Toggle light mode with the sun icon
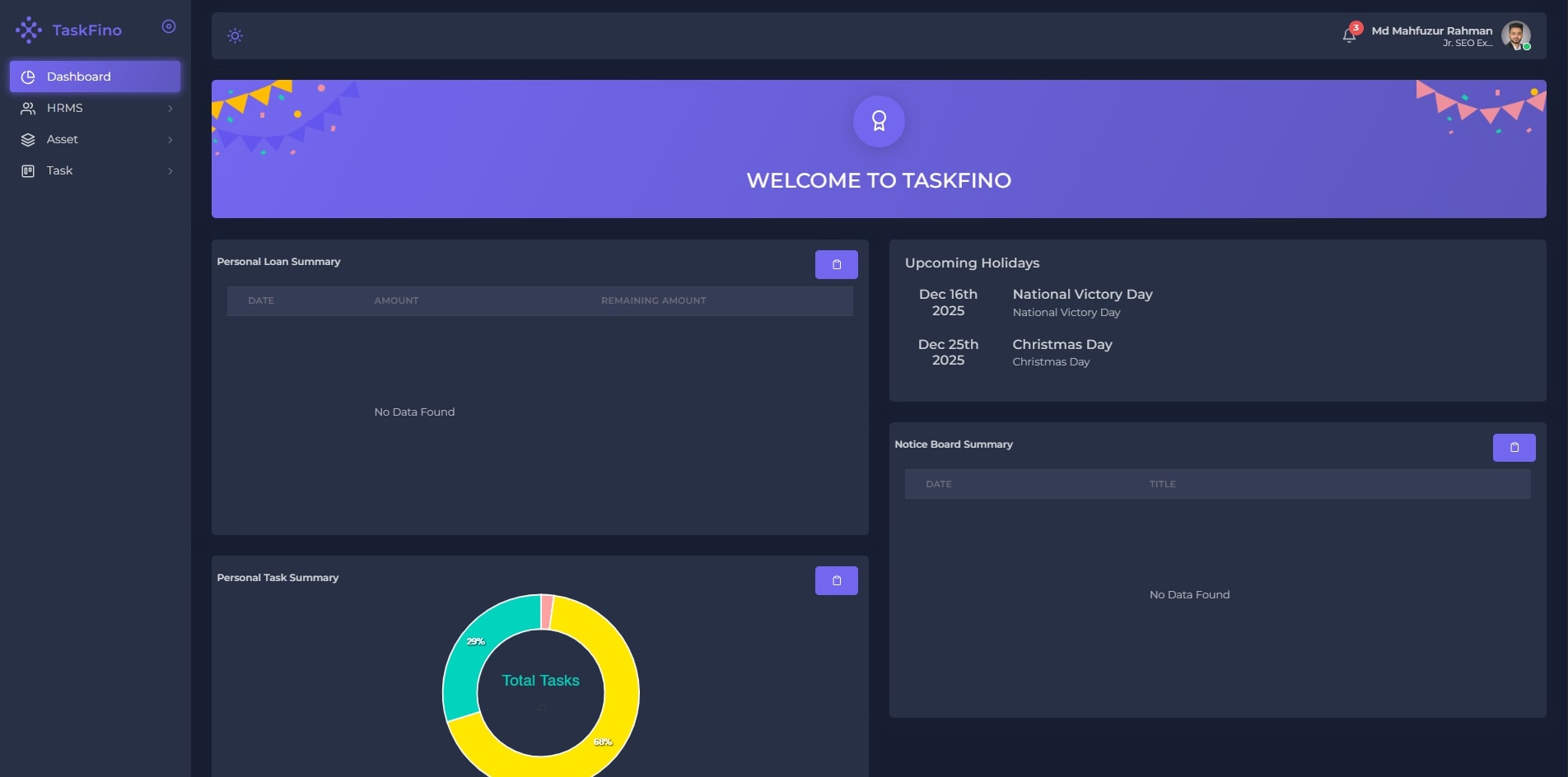Screen dimensions: 1568x777 point(235,35)
